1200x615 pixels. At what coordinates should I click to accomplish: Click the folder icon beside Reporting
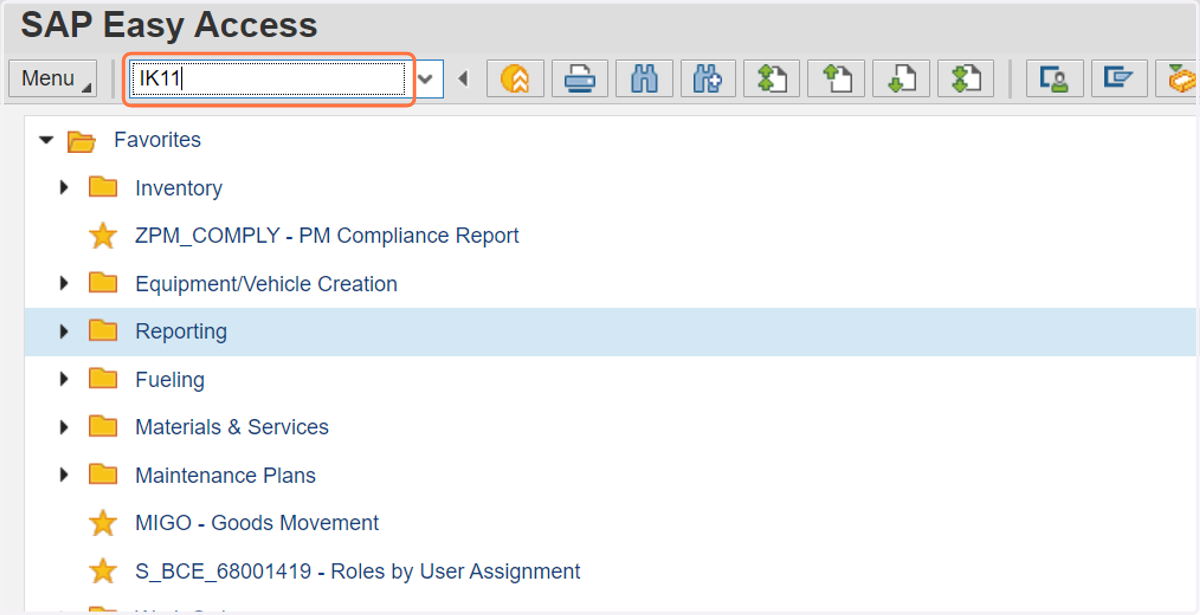pos(103,331)
